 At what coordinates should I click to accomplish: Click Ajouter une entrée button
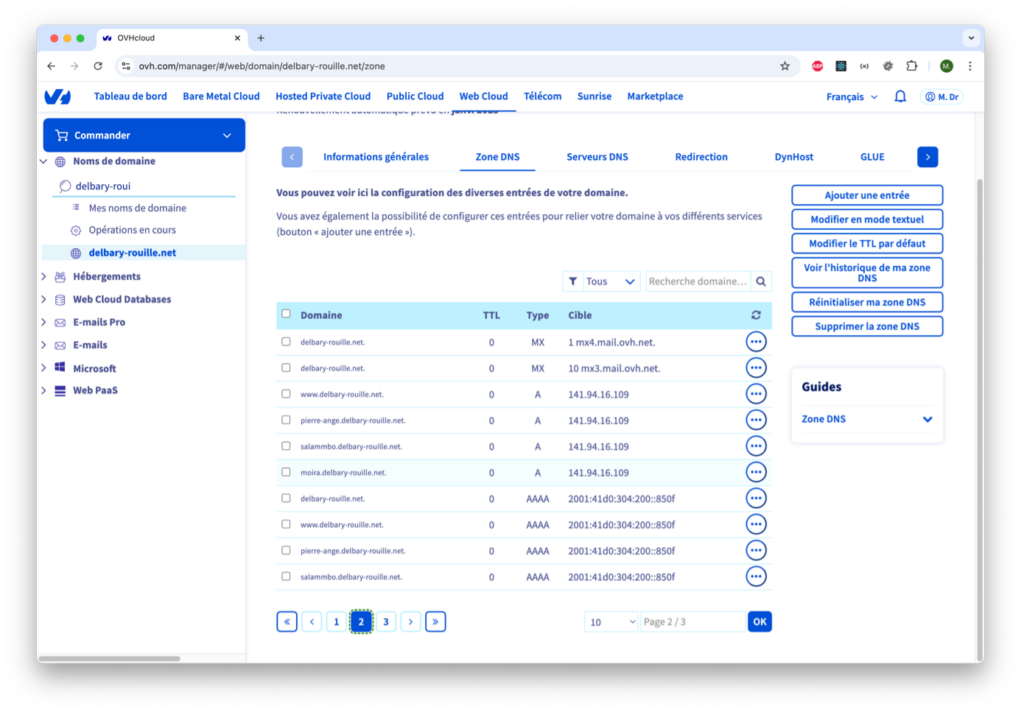click(867, 195)
